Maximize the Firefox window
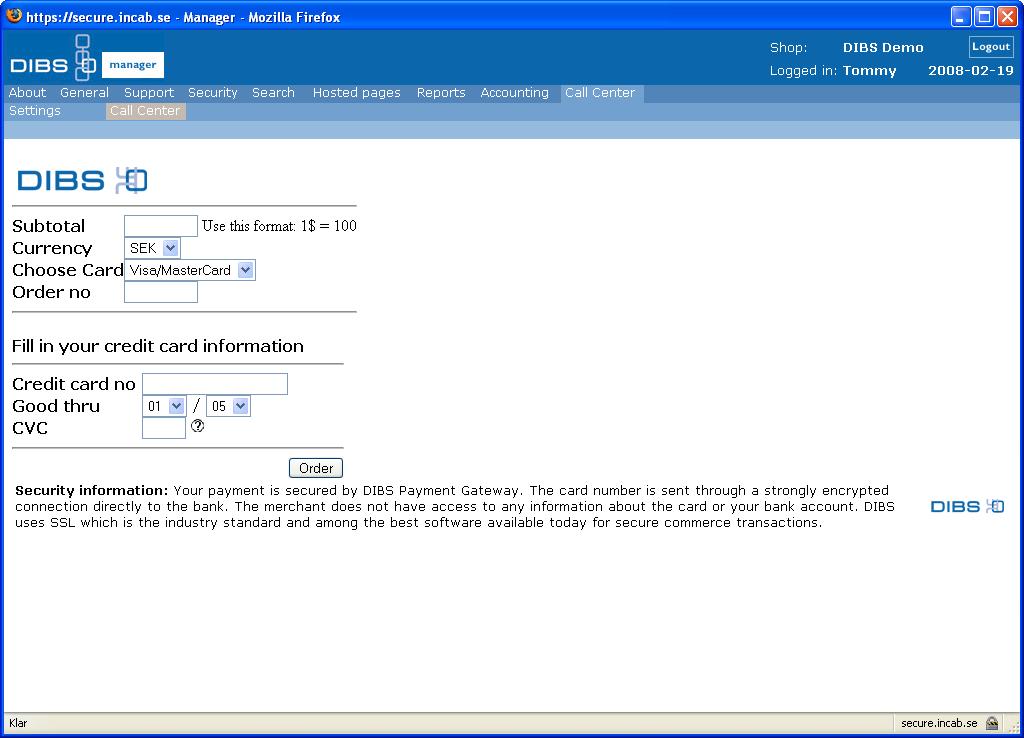The image size is (1024, 738). (x=984, y=16)
